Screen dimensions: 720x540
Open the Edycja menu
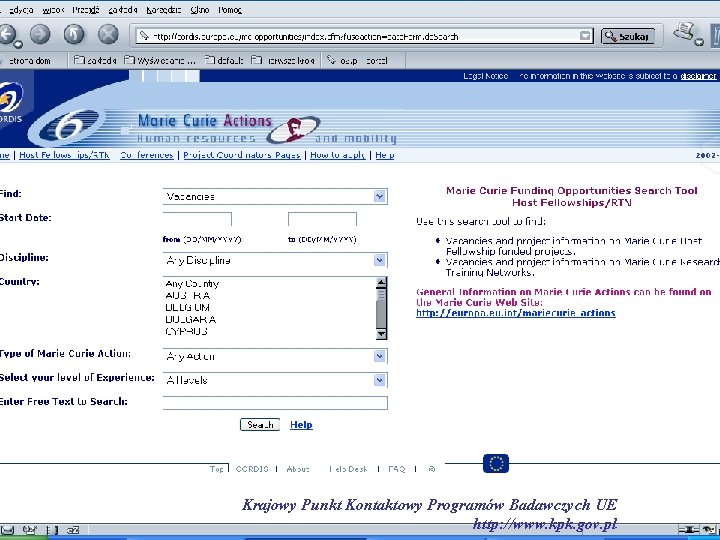(21, 10)
